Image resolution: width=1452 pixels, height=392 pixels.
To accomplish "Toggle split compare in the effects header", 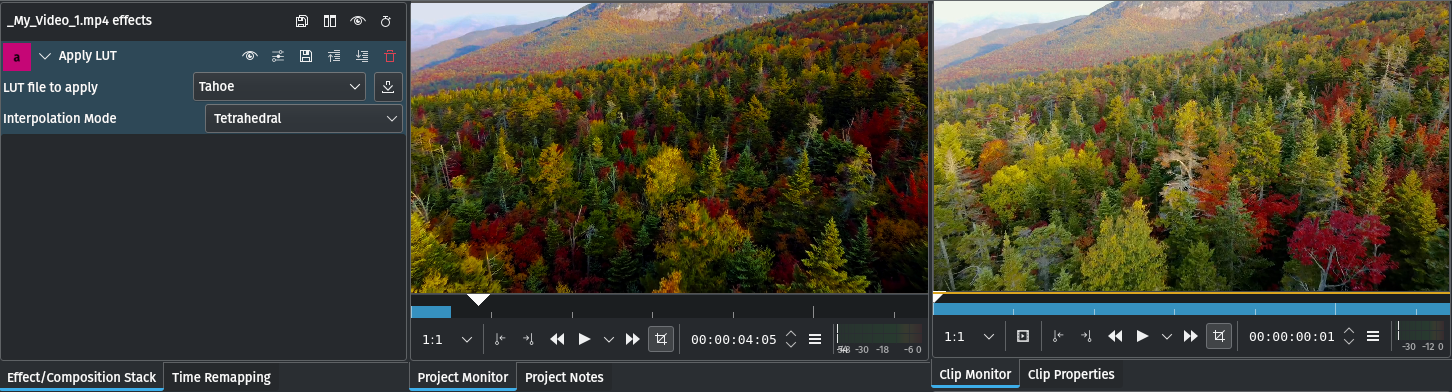I will tap(330, 21).
